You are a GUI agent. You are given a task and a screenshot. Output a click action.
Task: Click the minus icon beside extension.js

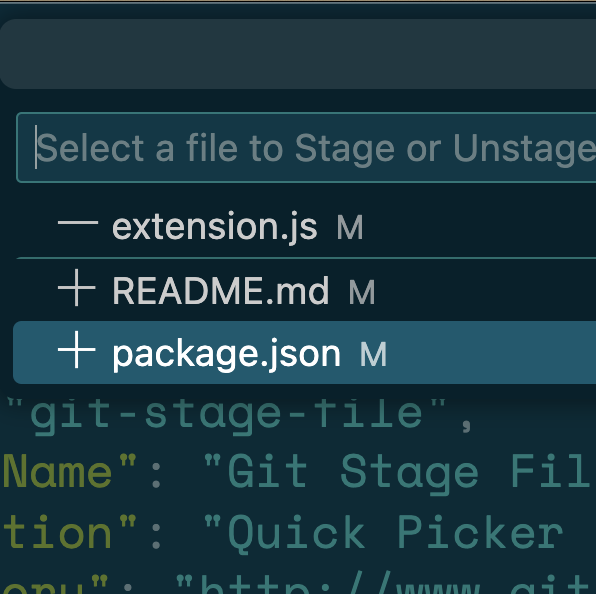(x=78, y=223)
